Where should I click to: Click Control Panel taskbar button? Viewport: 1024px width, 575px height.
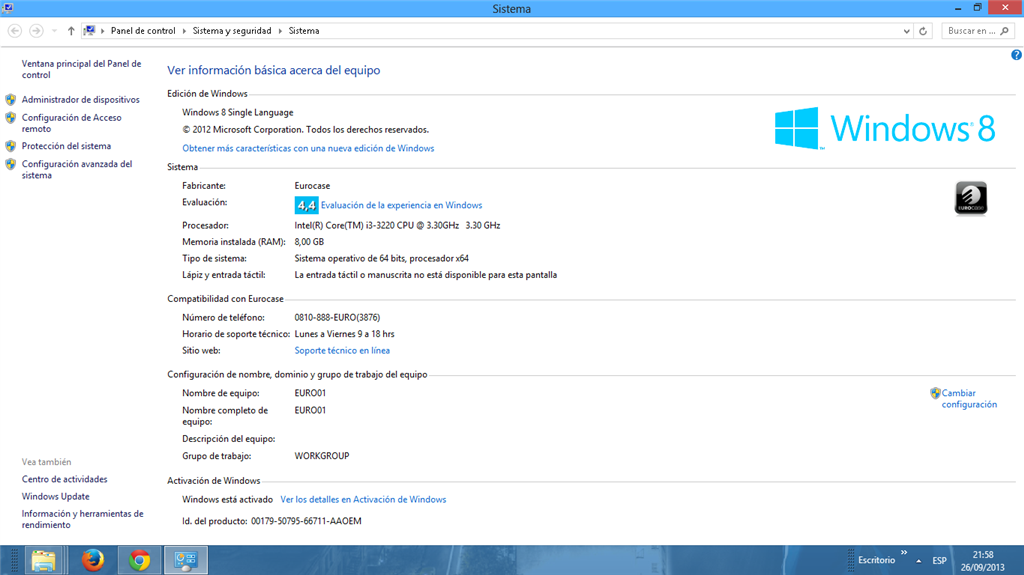186,561
